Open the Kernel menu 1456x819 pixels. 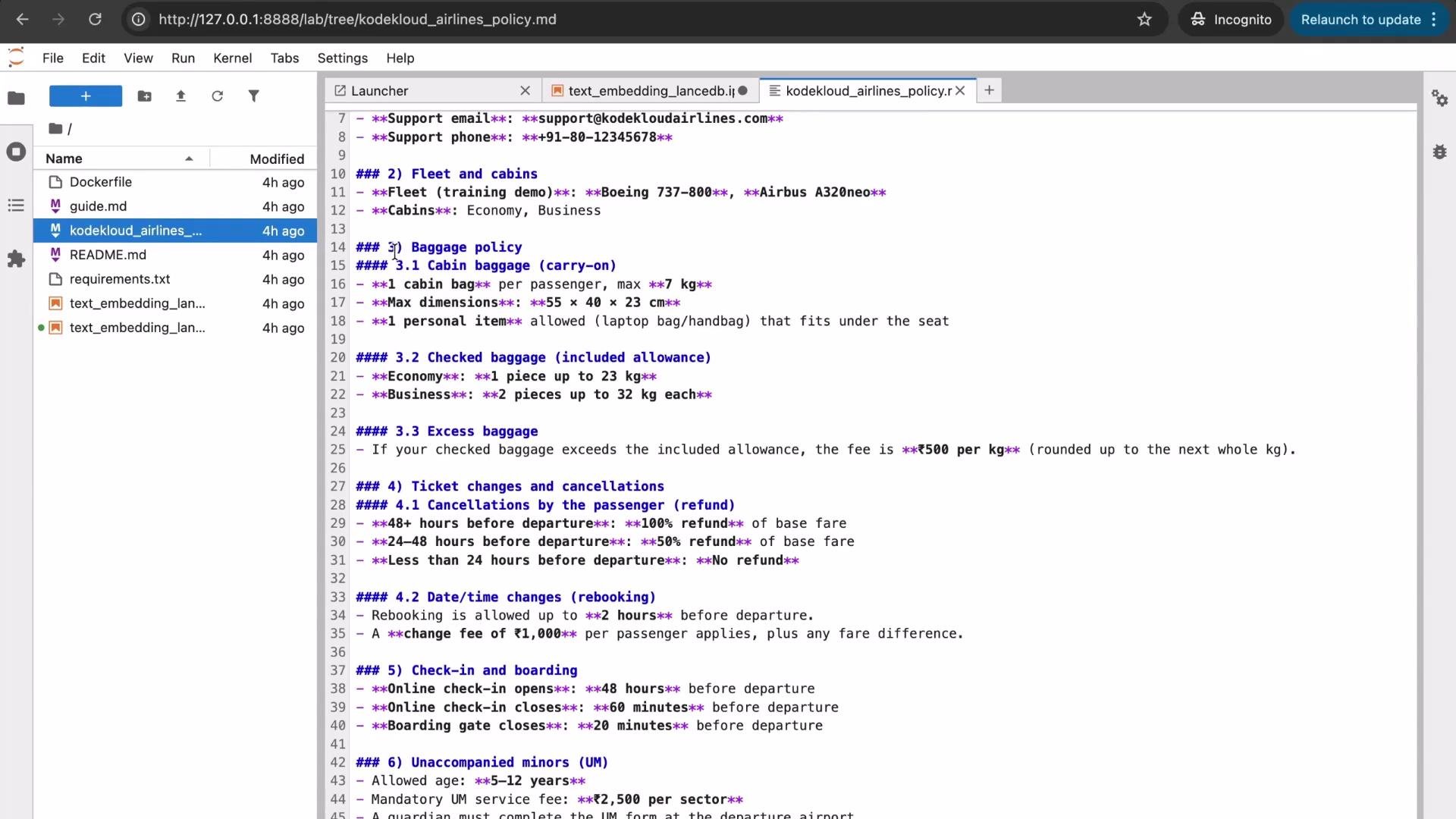[x=232, y=58]
